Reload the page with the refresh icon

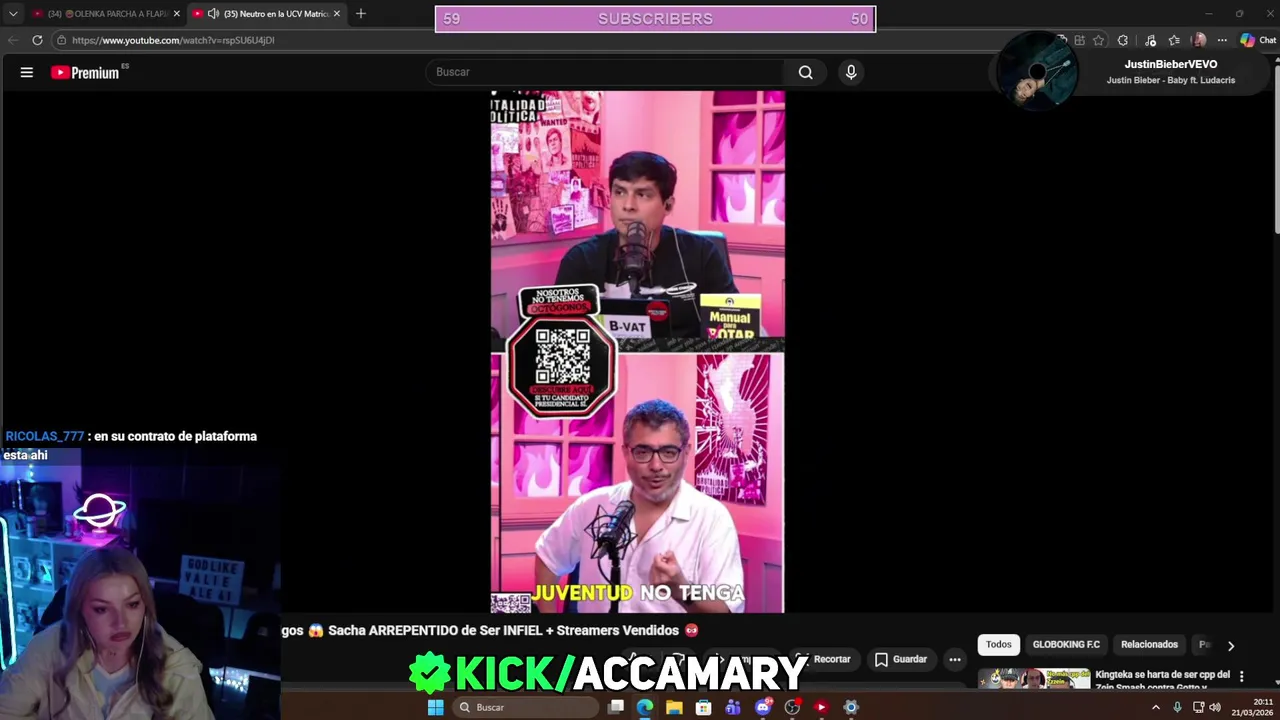37,40
